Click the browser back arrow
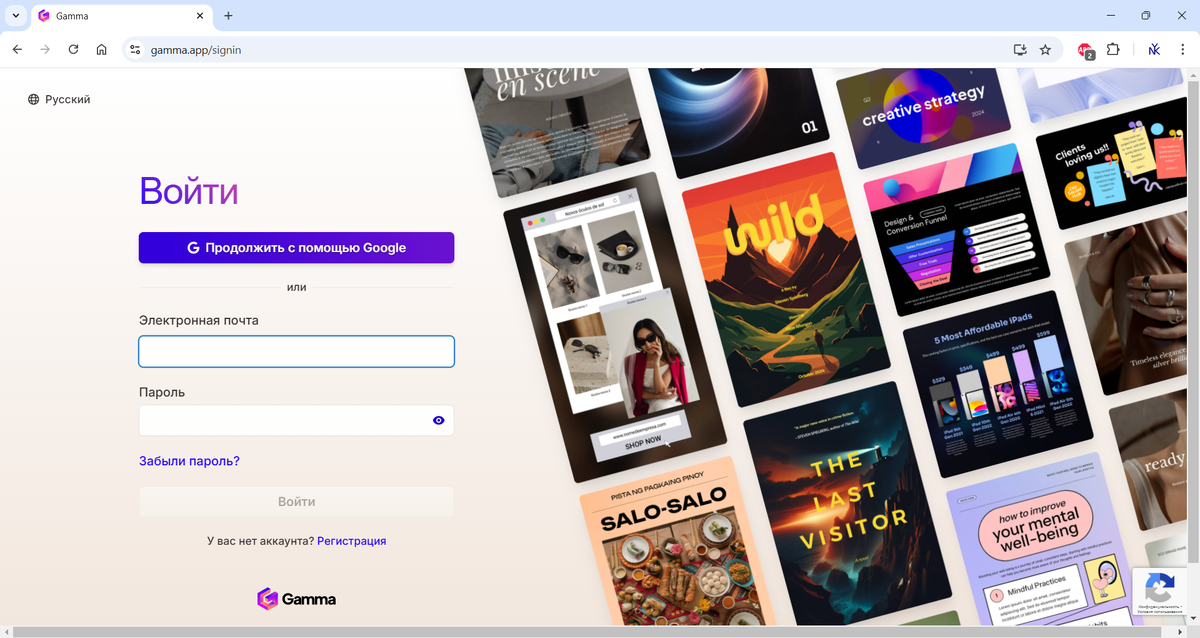Screen dimensions: 1200x638 point(17,49)
